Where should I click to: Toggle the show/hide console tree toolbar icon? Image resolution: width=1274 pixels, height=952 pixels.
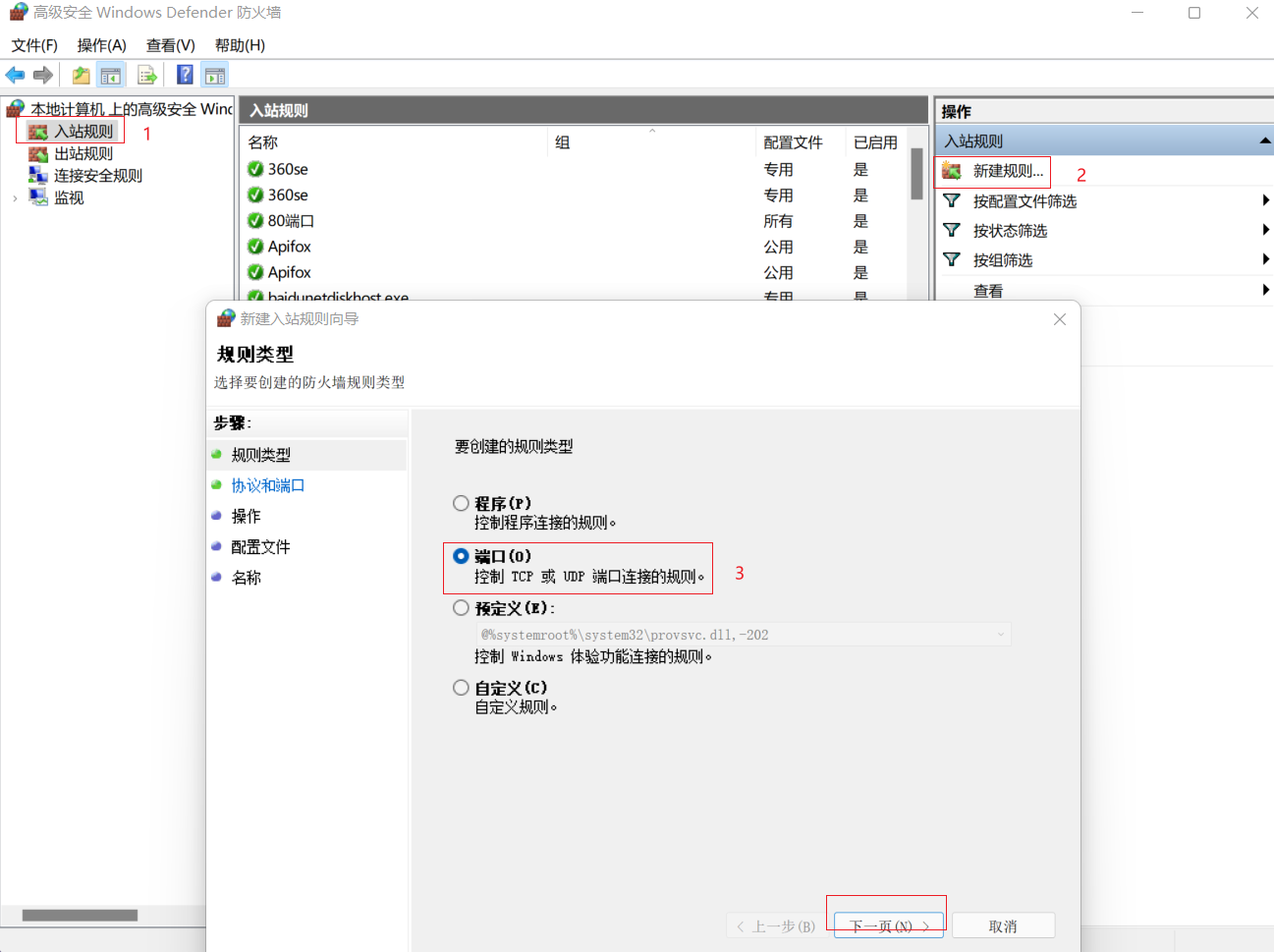coord(111,75)
